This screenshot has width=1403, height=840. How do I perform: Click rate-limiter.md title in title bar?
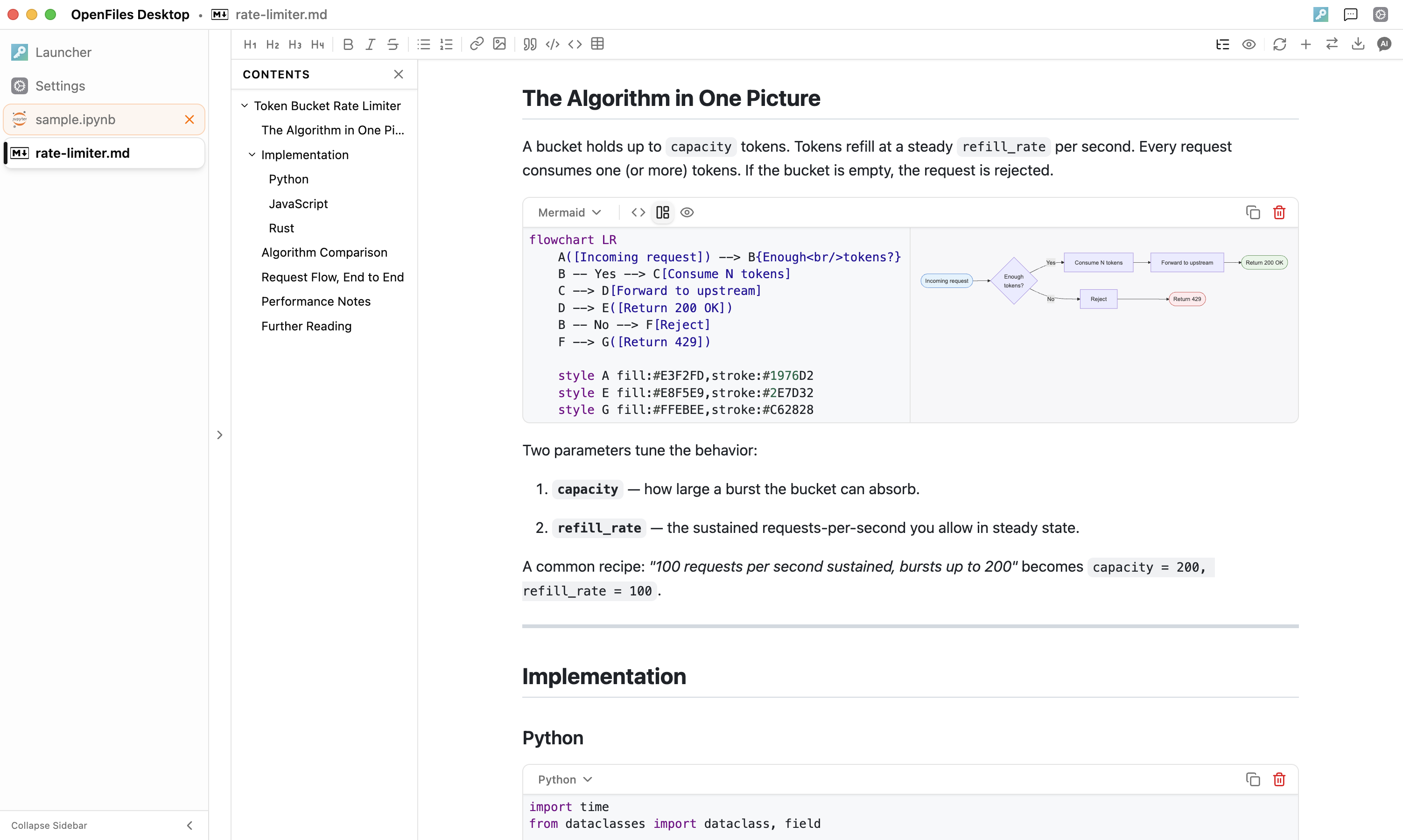[281, 14]
